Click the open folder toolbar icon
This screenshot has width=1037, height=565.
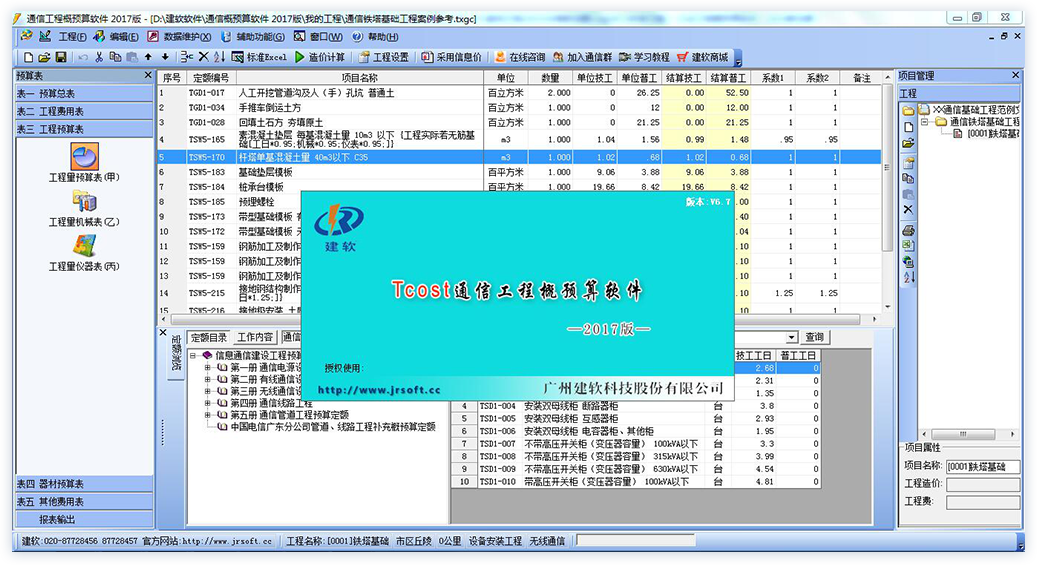tap(44, 58)
